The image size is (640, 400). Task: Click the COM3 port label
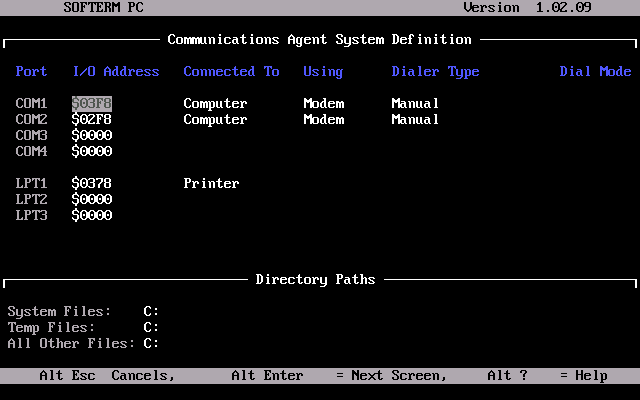(31, 135)
